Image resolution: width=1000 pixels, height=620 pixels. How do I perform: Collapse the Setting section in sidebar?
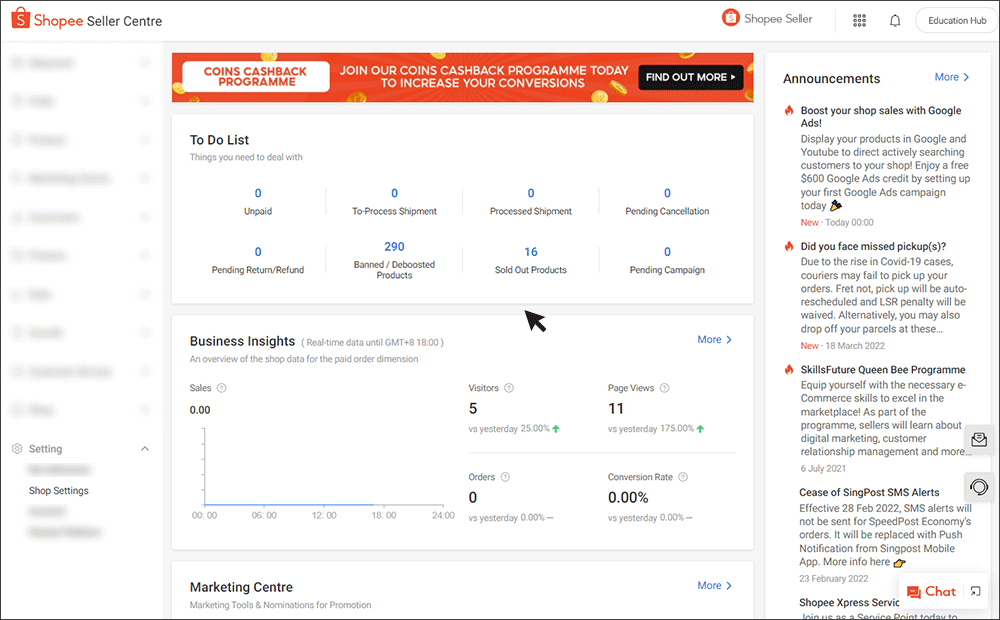[x=144, y=448]
